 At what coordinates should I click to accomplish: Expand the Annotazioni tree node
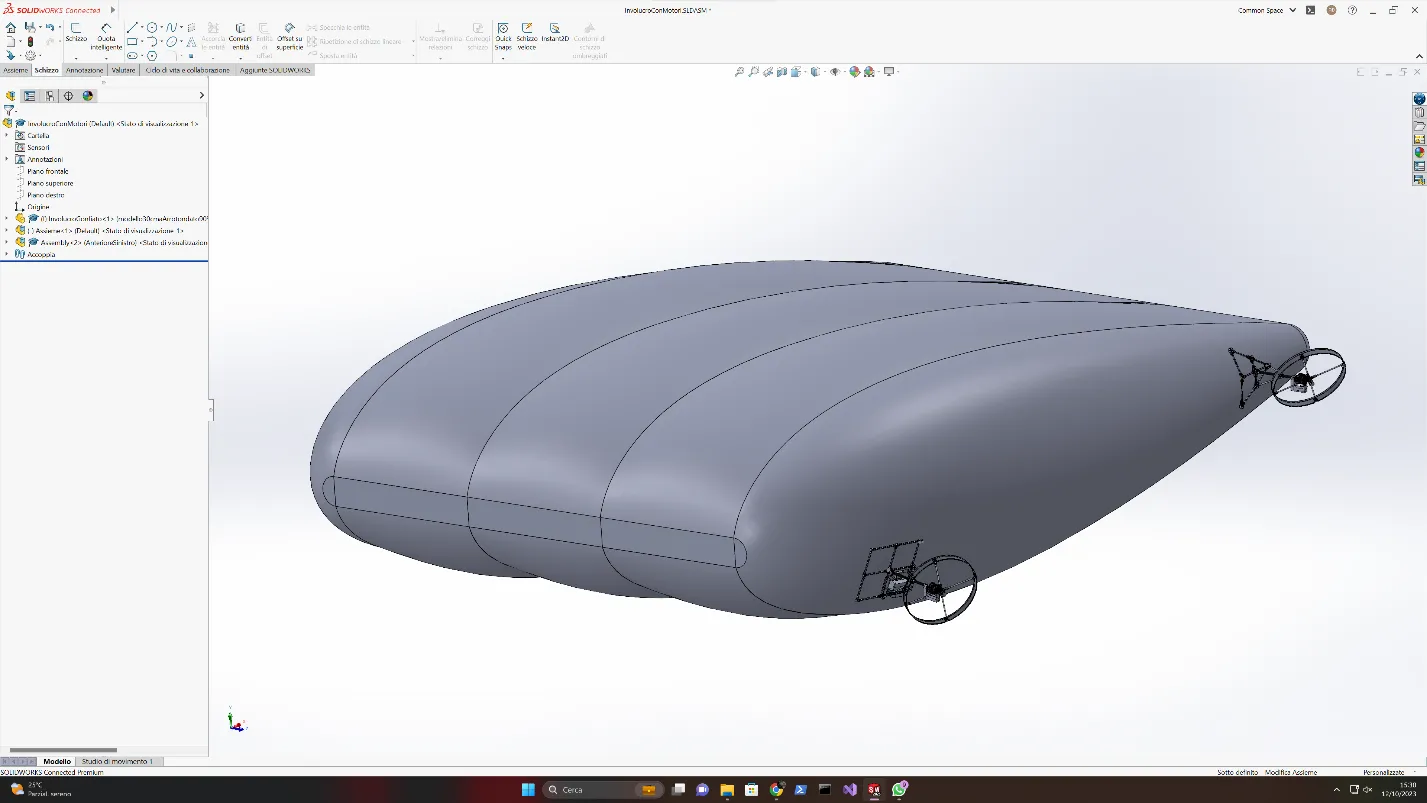click(x=6, y=159)
